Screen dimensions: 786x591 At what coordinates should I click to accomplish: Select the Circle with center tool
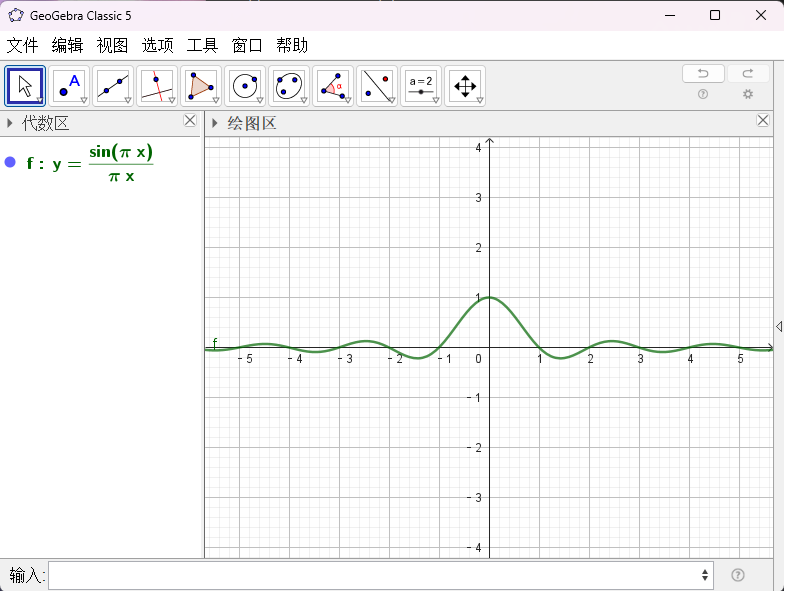245,86
